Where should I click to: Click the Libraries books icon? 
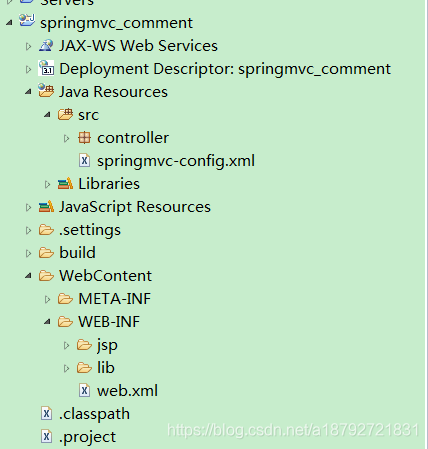(65, 184)
